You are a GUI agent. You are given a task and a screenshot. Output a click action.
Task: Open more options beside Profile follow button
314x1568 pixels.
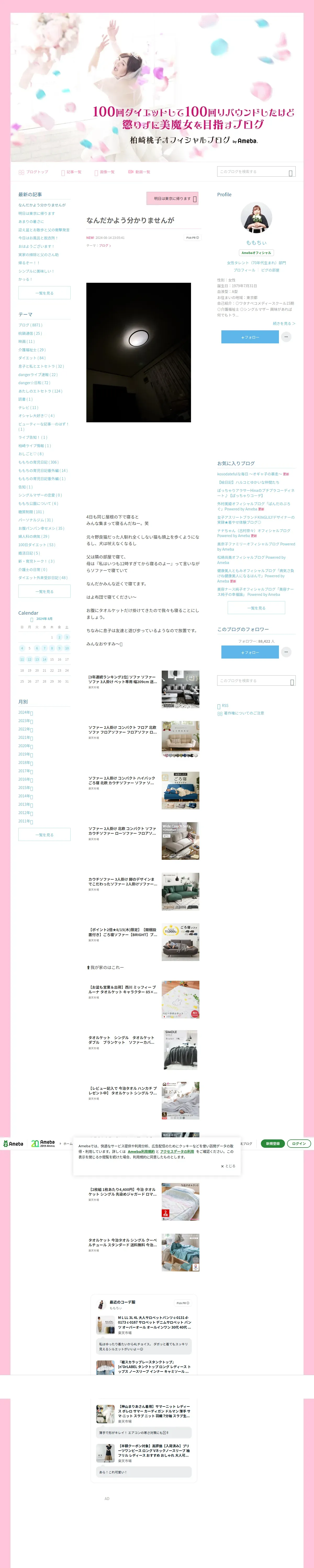click(286, 337)
